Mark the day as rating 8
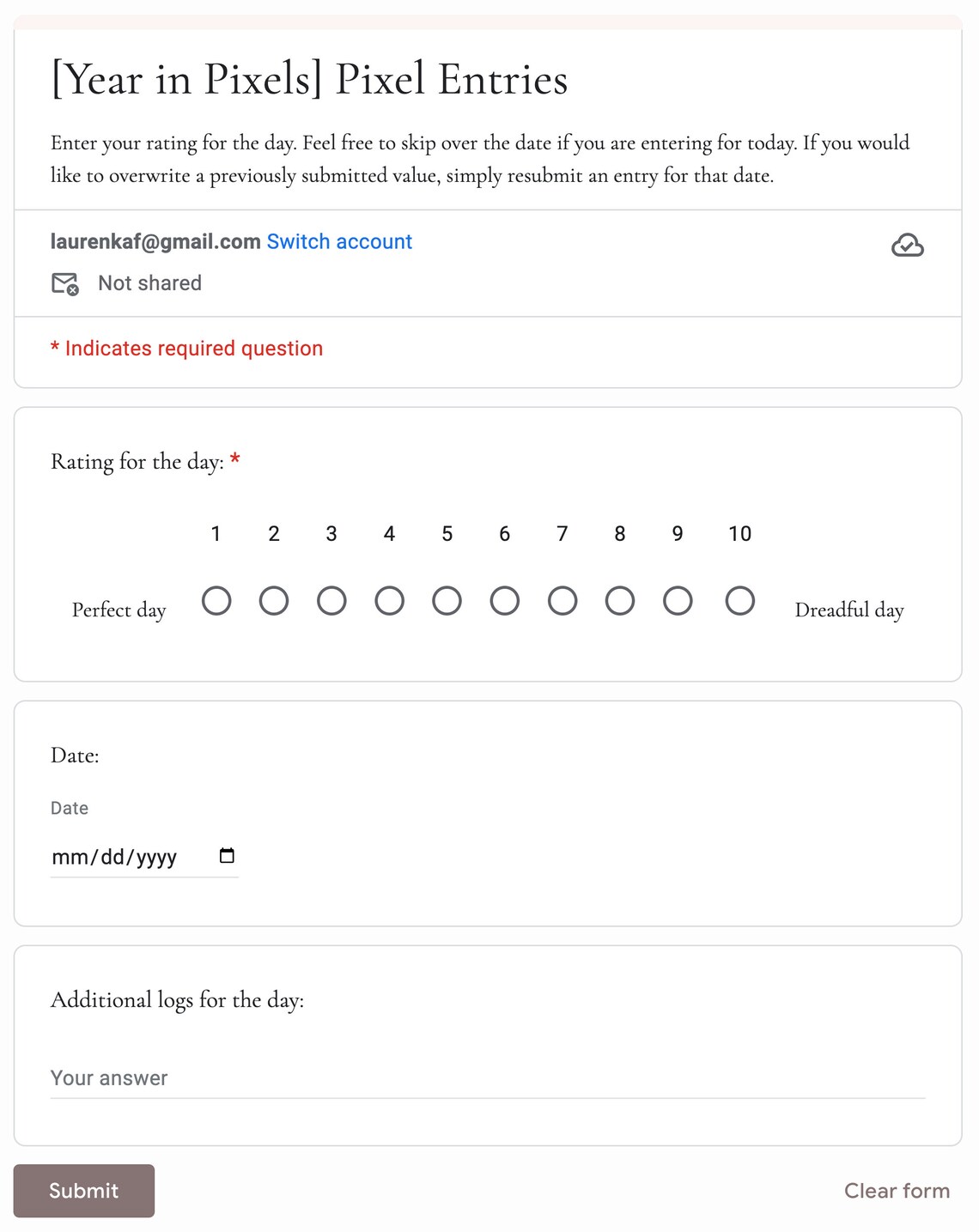The image size is (979, 1232). (620, 601)
